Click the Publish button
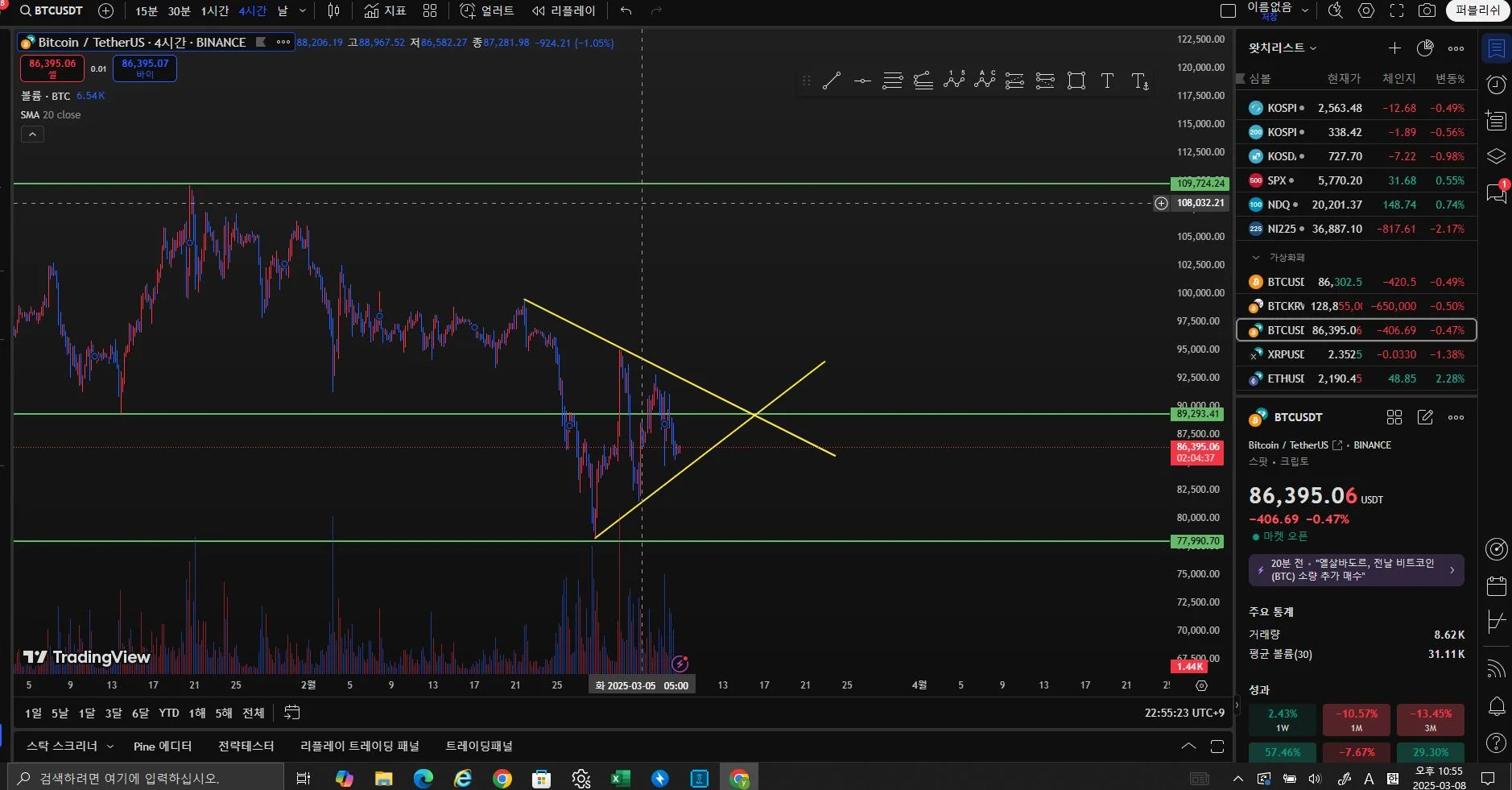The image size is (1512, 790). click(1477, 10)
